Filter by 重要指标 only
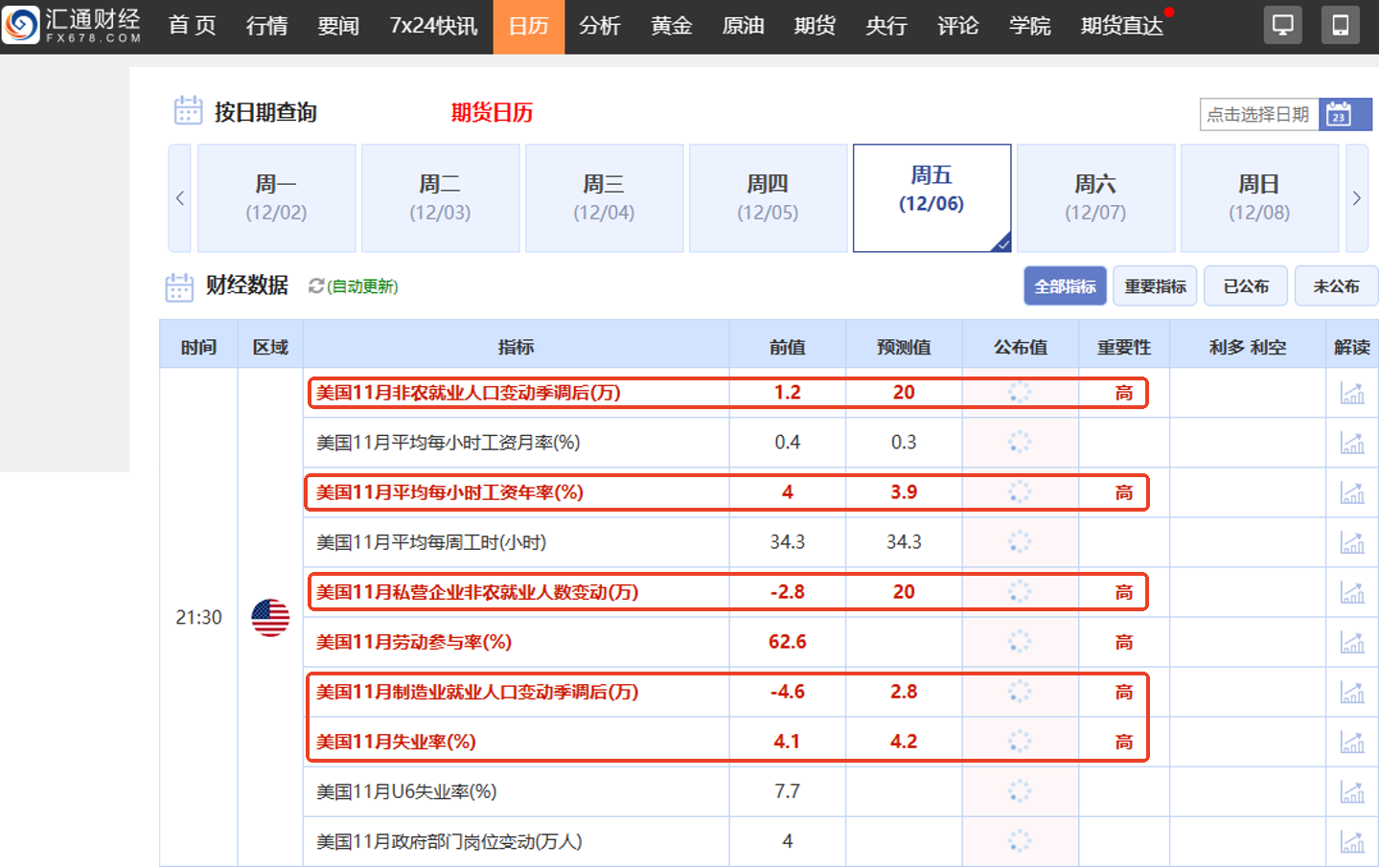1380x868 pixels. (x=1155, y=286)
